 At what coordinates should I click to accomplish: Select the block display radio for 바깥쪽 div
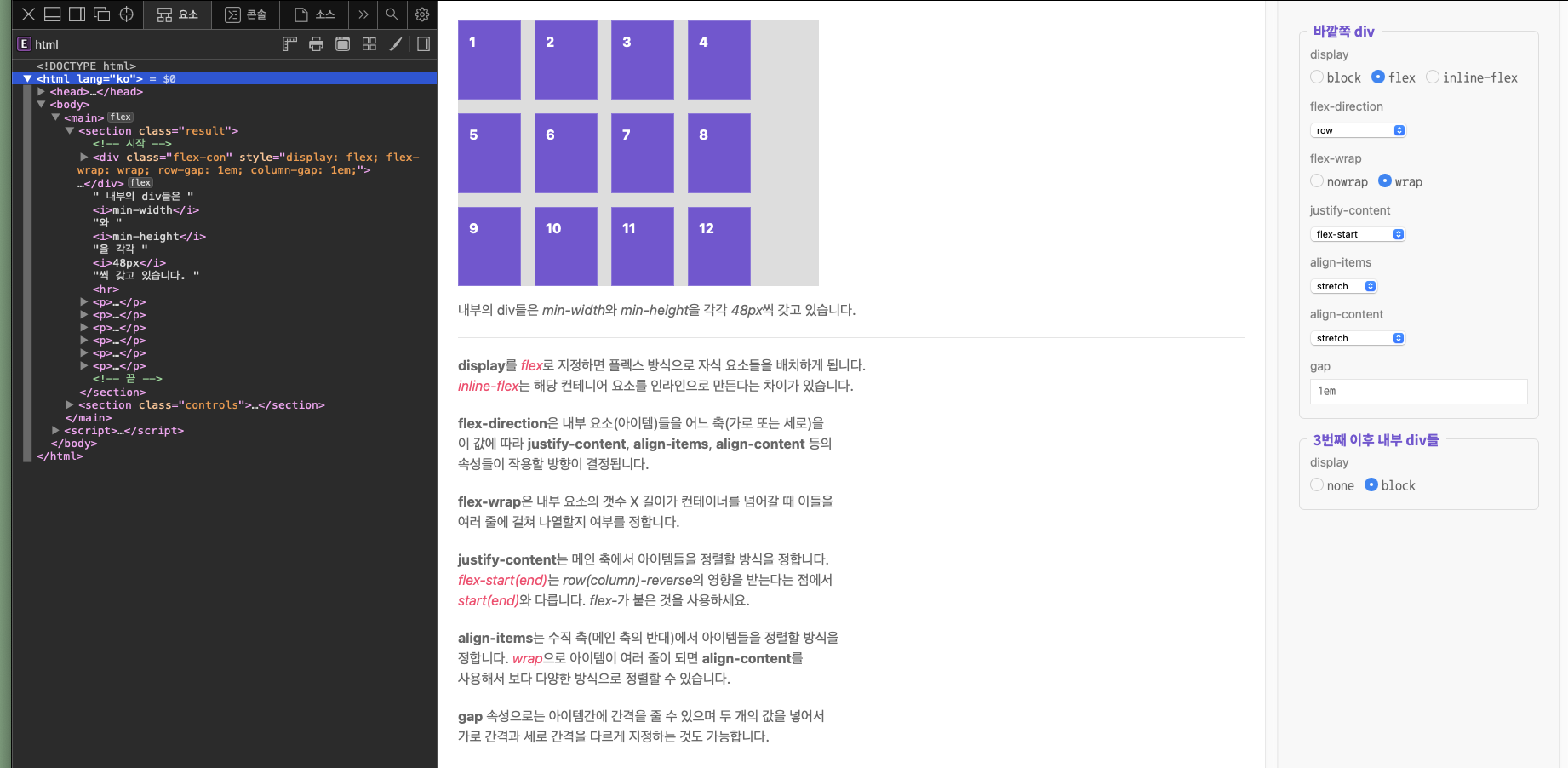point(1317,77)
